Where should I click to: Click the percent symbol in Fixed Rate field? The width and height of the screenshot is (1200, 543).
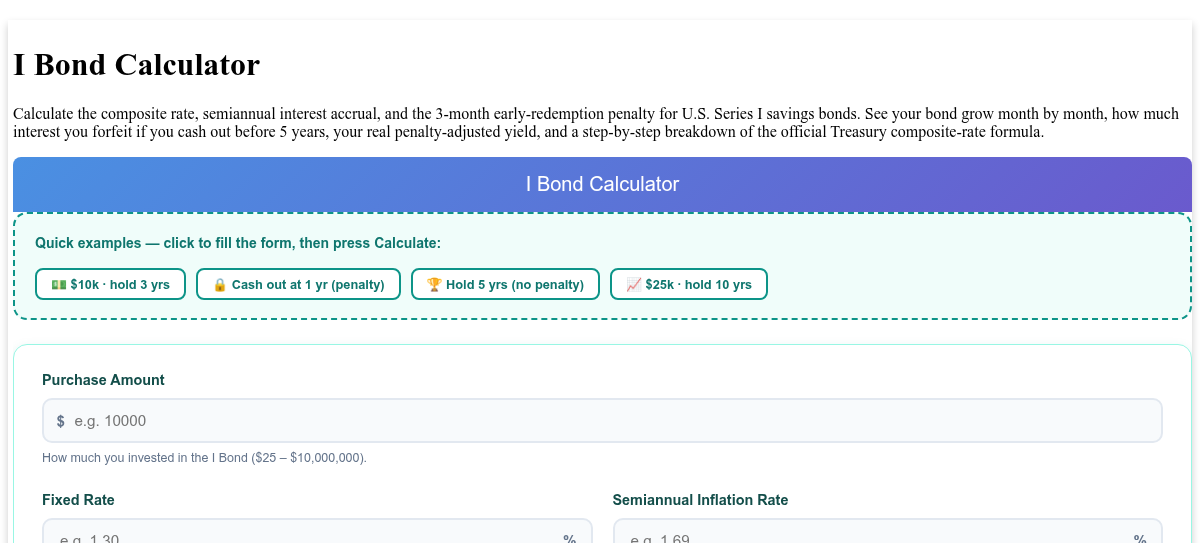click(x=569, y=538)
